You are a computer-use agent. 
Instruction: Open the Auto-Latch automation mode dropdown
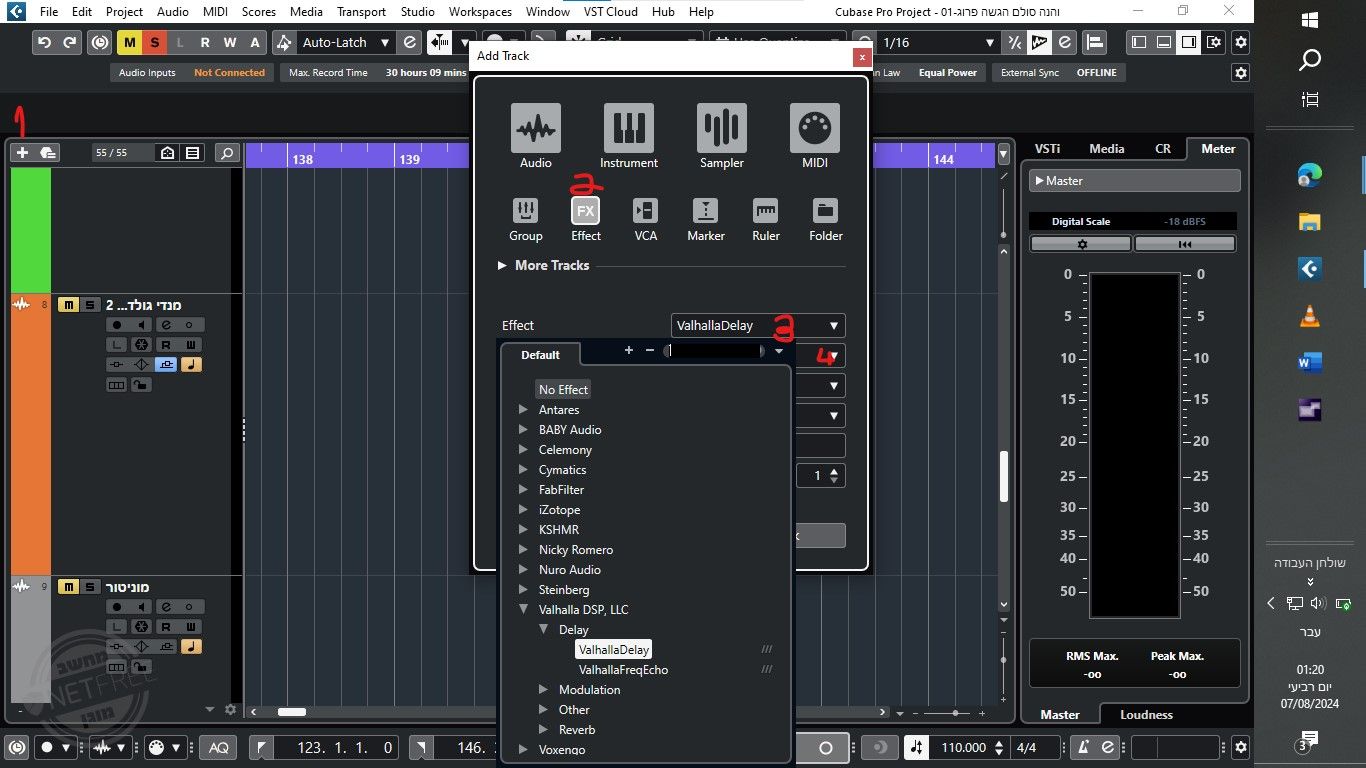pyautogui.click(x=346, y=43)
